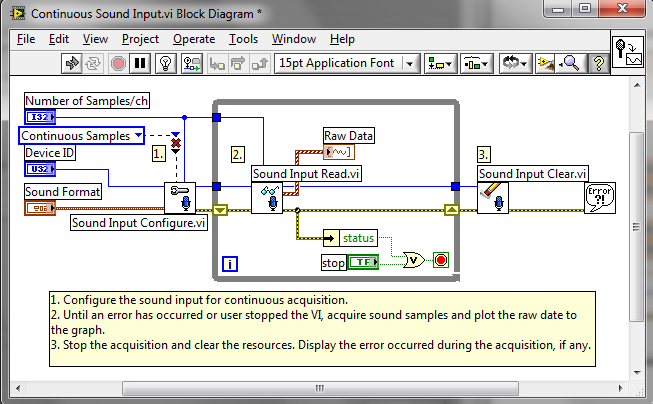Click the Step Into button
Screen dimensions: 653x404
217,64
